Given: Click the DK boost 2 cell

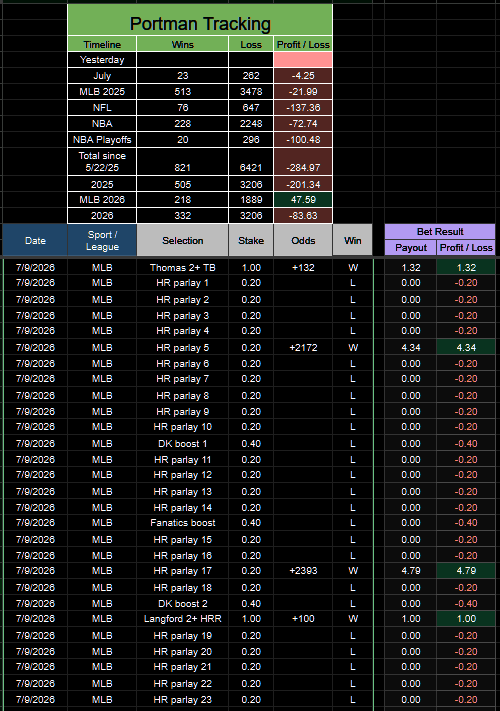Looking at the screenshot, I should (182, 604).
